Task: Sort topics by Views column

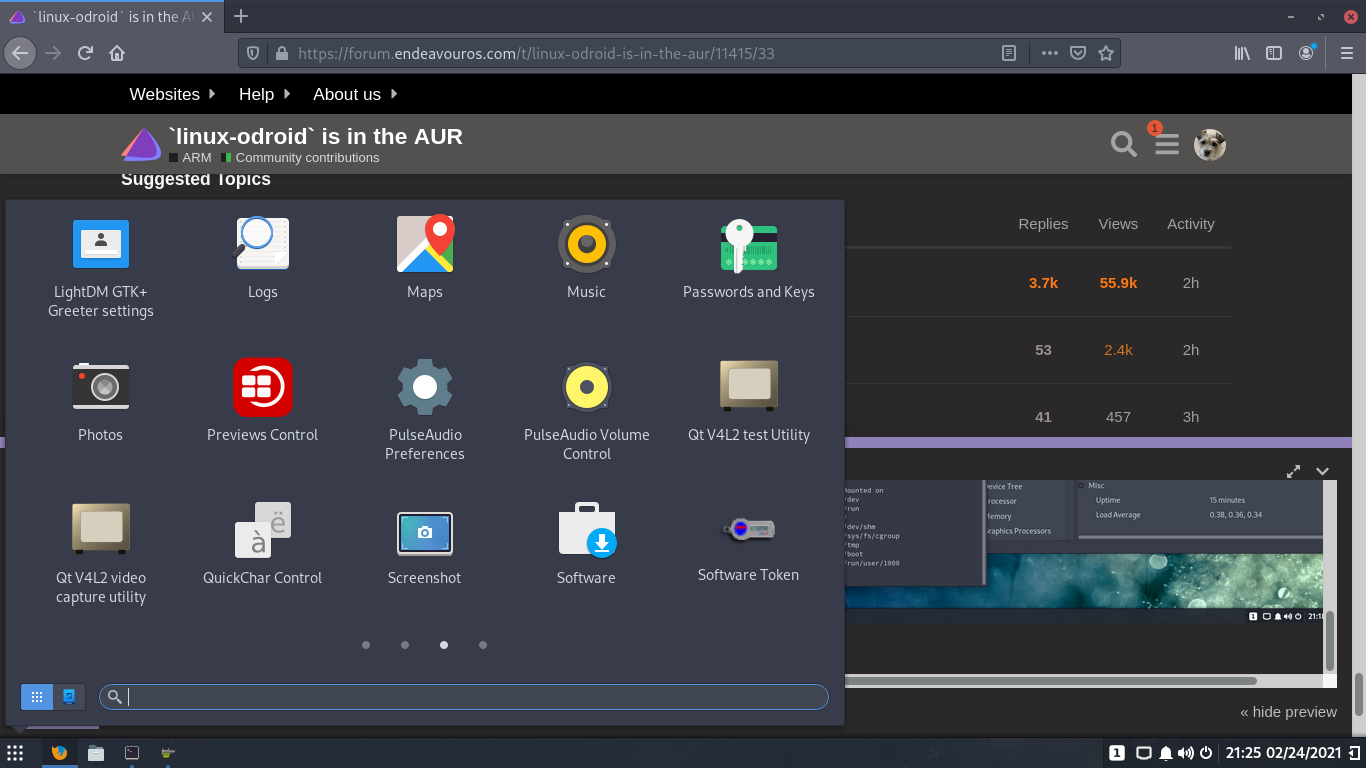Action: coord(1118,224)
